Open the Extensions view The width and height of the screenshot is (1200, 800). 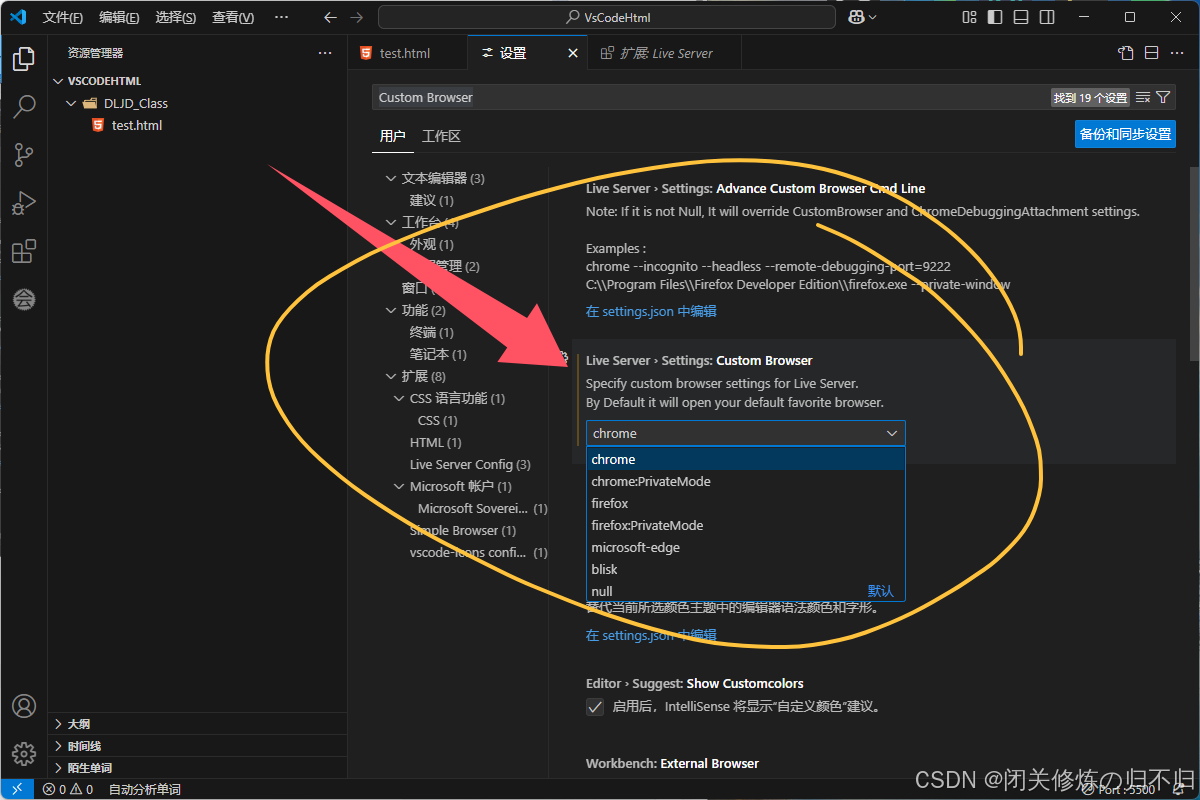tap(24, 251)
